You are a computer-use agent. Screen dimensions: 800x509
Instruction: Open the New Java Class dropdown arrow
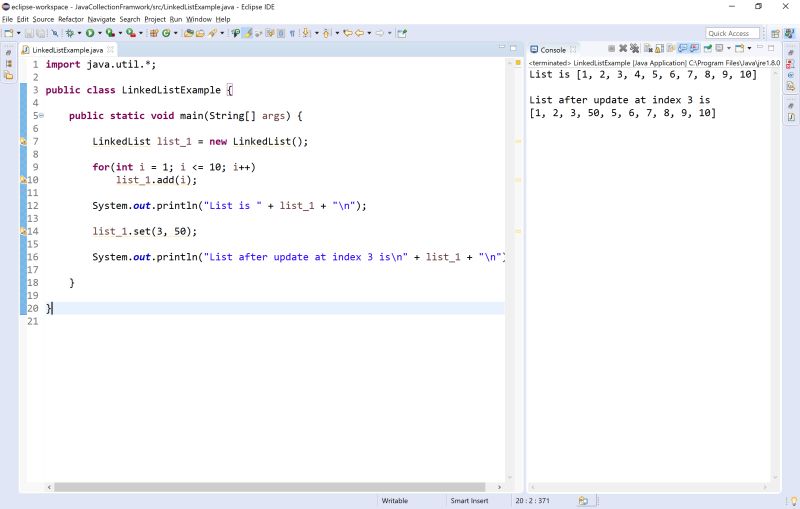(176, 33)
